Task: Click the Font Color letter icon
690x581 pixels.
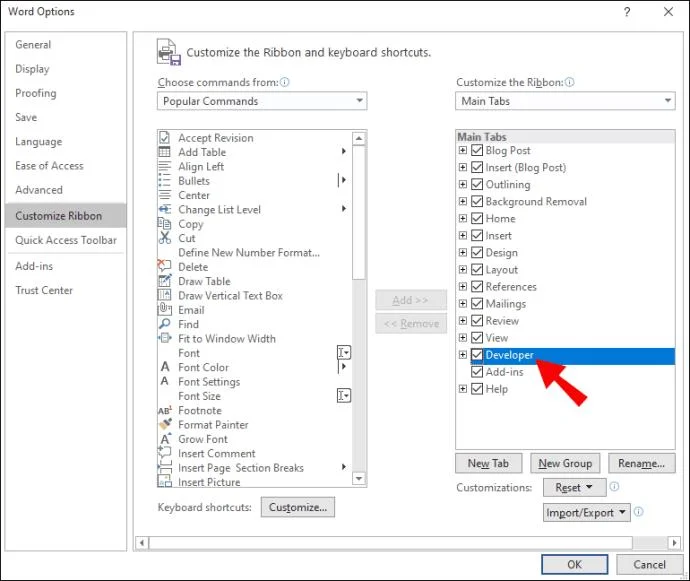Action: (x=165, y=367)
